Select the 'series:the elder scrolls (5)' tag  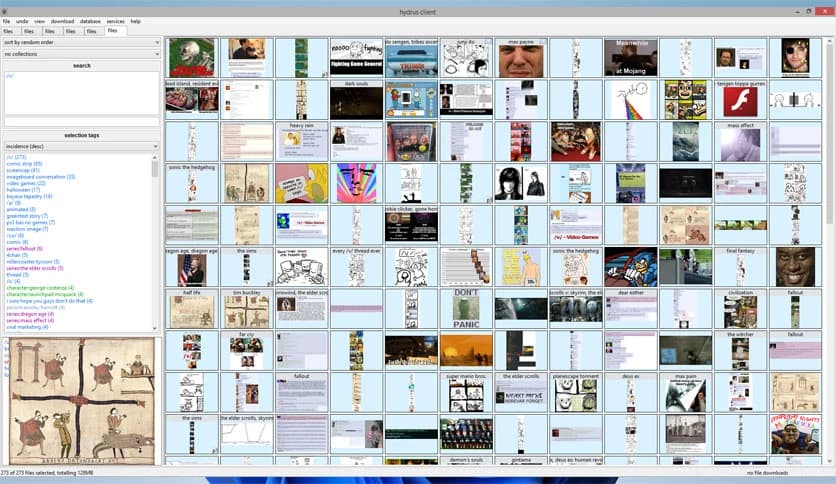tap(35, 268)
